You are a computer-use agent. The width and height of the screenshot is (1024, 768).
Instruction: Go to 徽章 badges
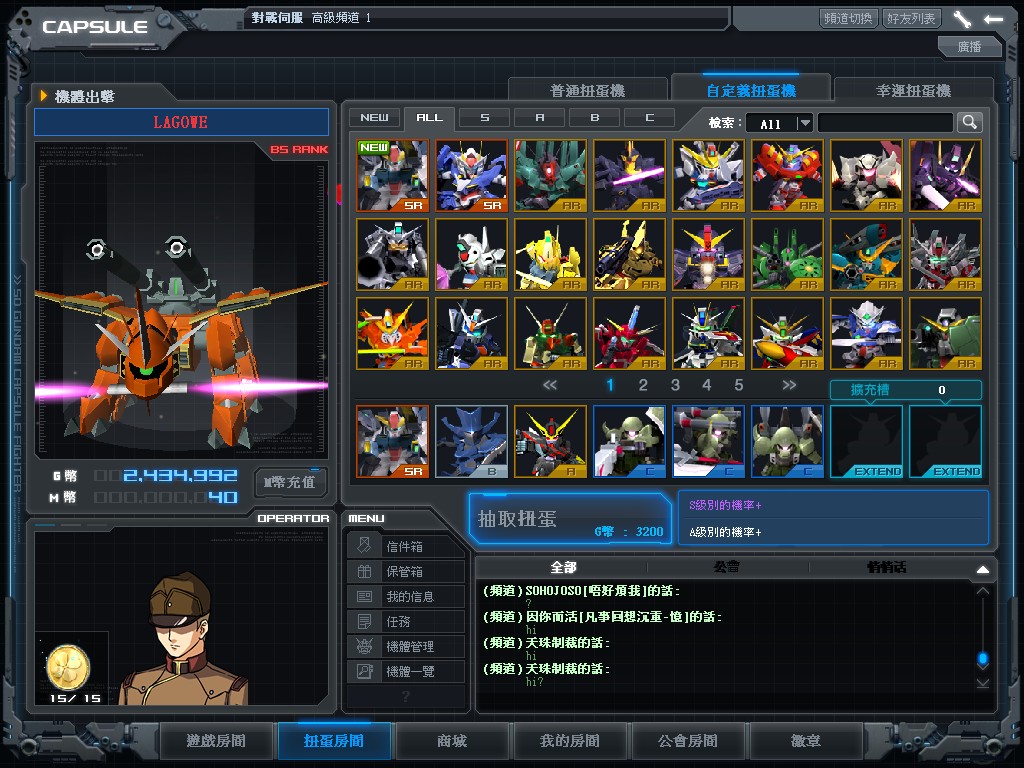(806, 741)
